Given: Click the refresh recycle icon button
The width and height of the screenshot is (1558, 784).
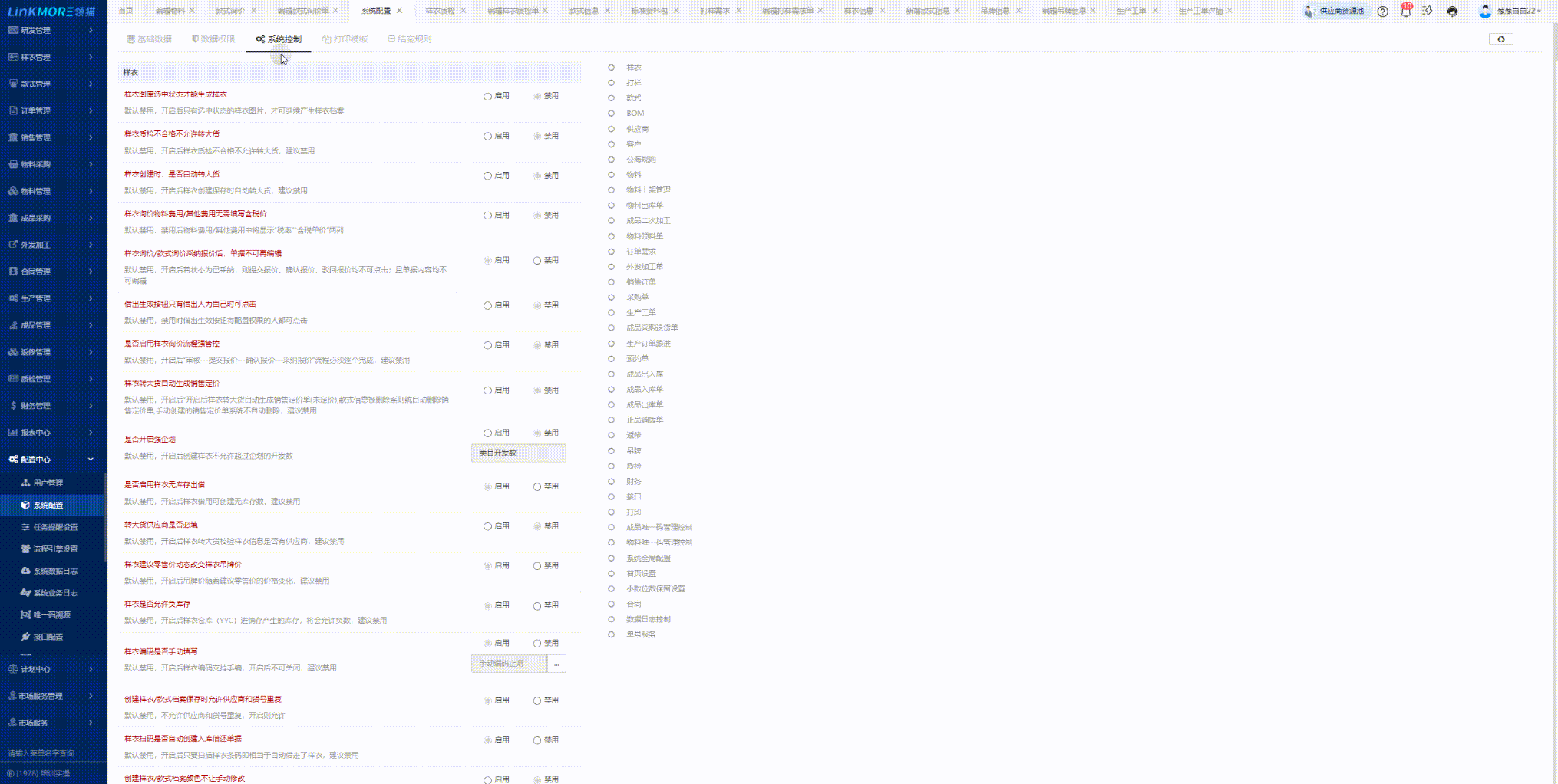Looking at the screenshot, I should click(1500, 39).
